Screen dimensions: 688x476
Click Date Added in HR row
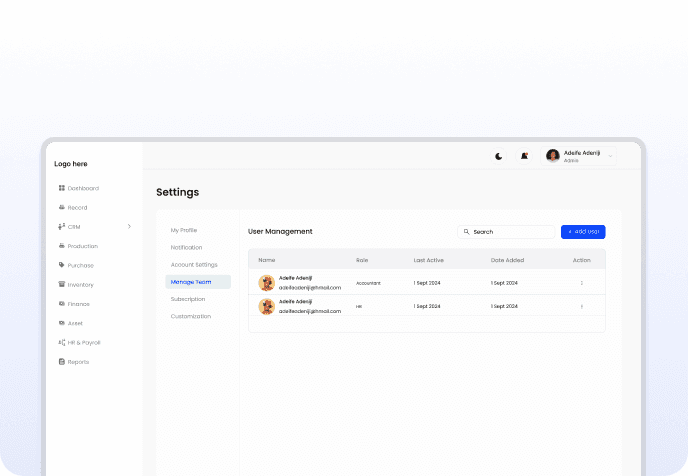click(504, 306)
